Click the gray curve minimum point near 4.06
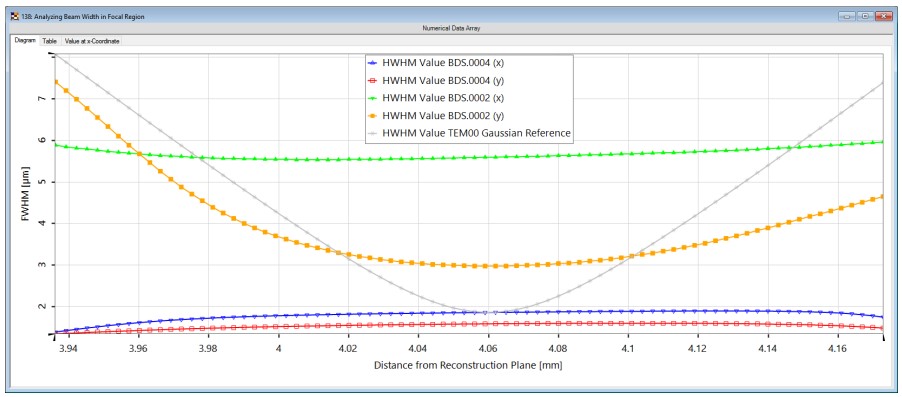Screen dimensions: 902x397 pos(485,313)
